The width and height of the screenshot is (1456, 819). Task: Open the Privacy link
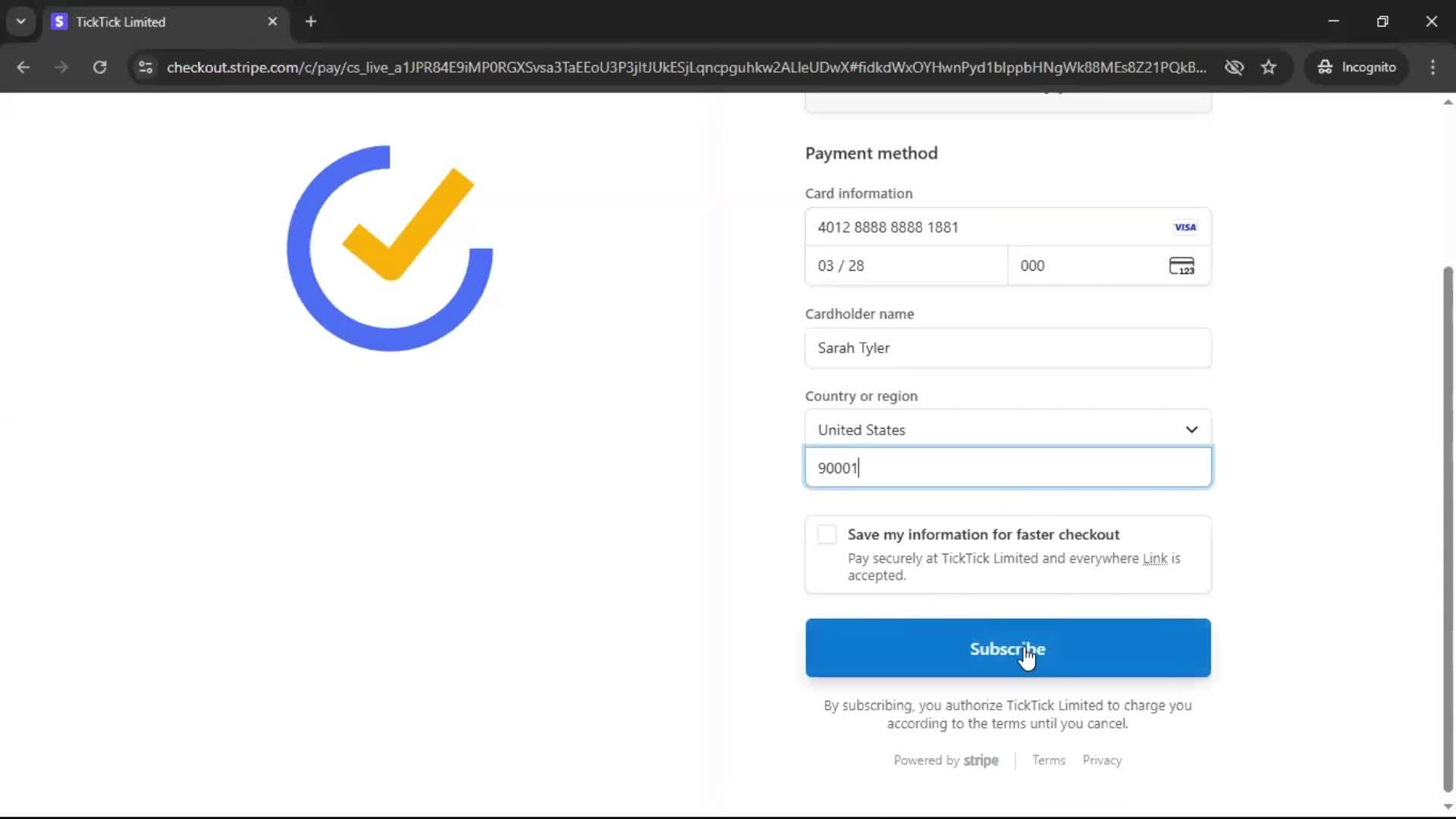(x=1102, y=761)
